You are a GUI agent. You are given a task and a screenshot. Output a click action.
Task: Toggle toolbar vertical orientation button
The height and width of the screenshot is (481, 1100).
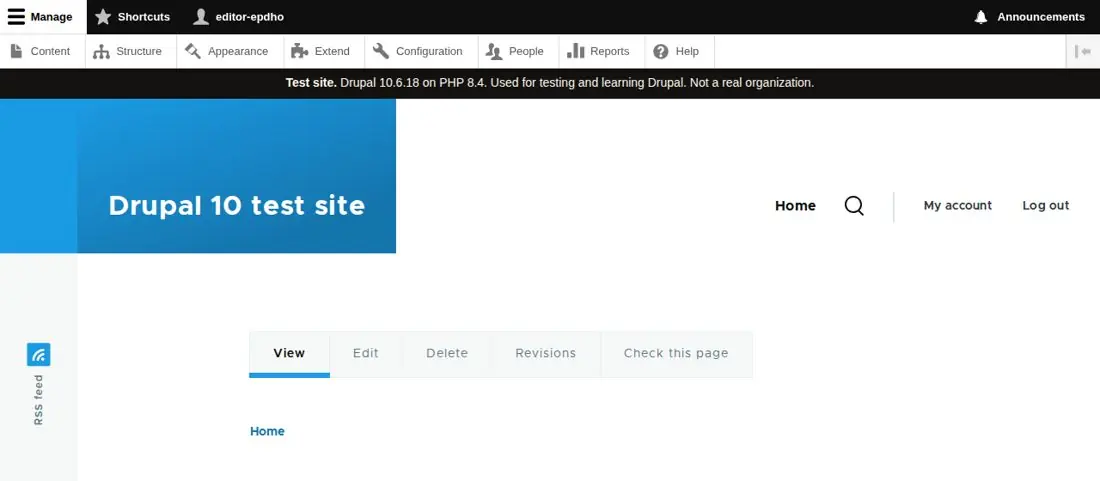1082,51
